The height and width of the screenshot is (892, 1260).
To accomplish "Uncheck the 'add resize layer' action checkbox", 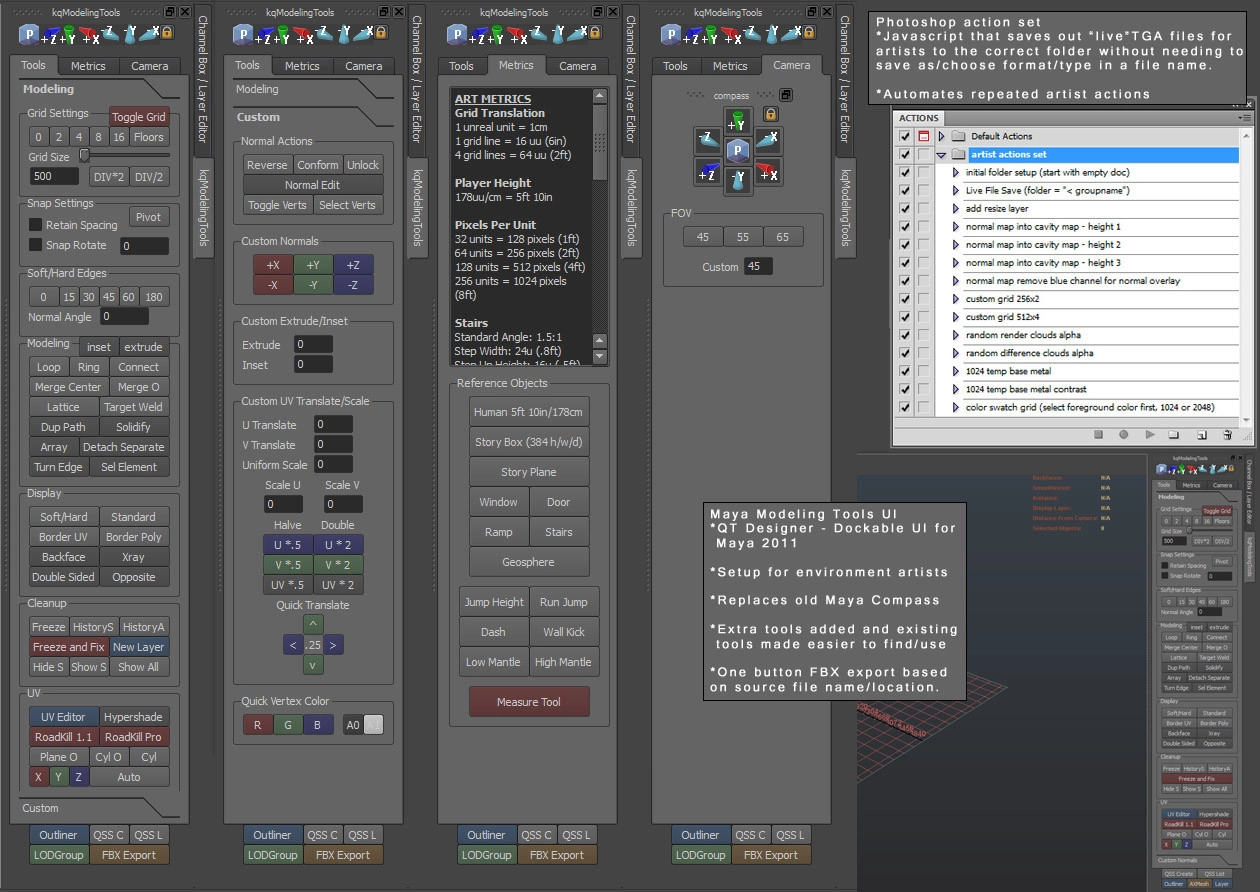I will (x=905, y=208).
